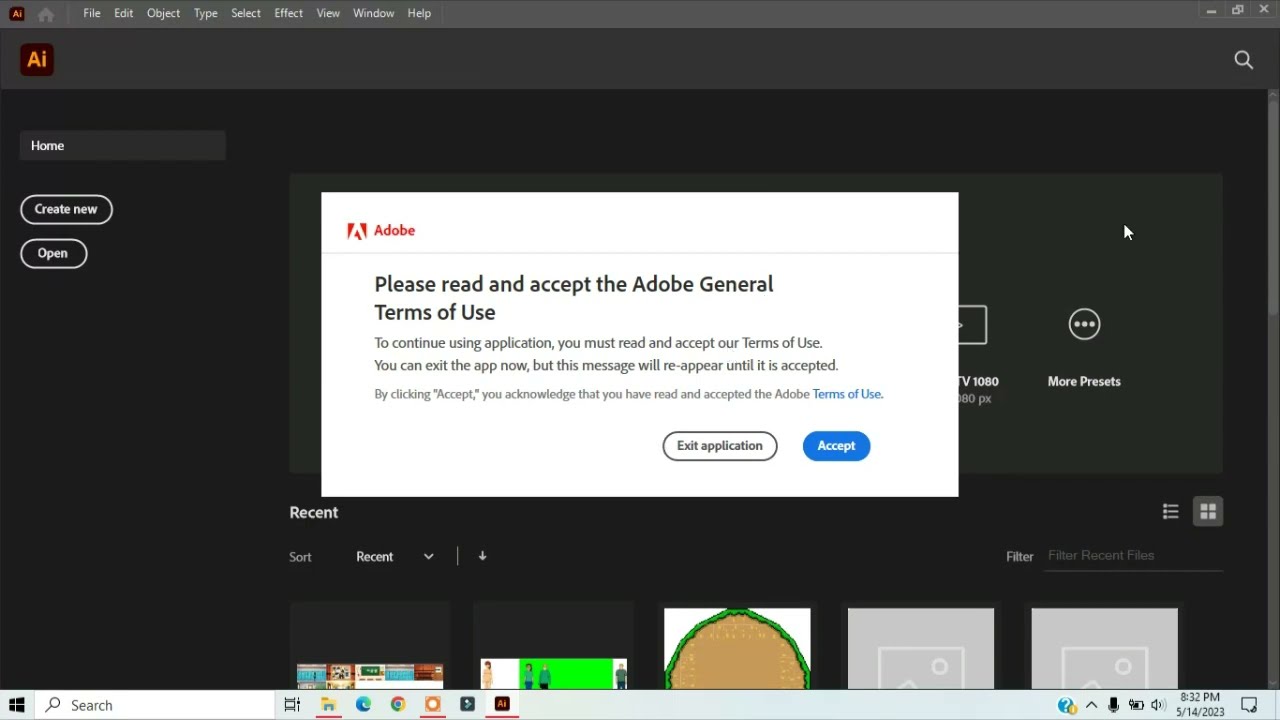Click the Filter Recent Files input field
1280x720 pixels.
coord(1134,556)
